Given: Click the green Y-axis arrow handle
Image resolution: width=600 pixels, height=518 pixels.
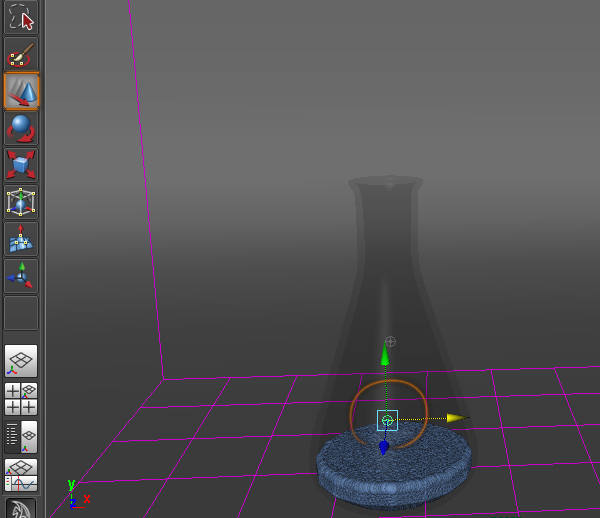Looking at the screenshot, I should [x=385, y=354].
